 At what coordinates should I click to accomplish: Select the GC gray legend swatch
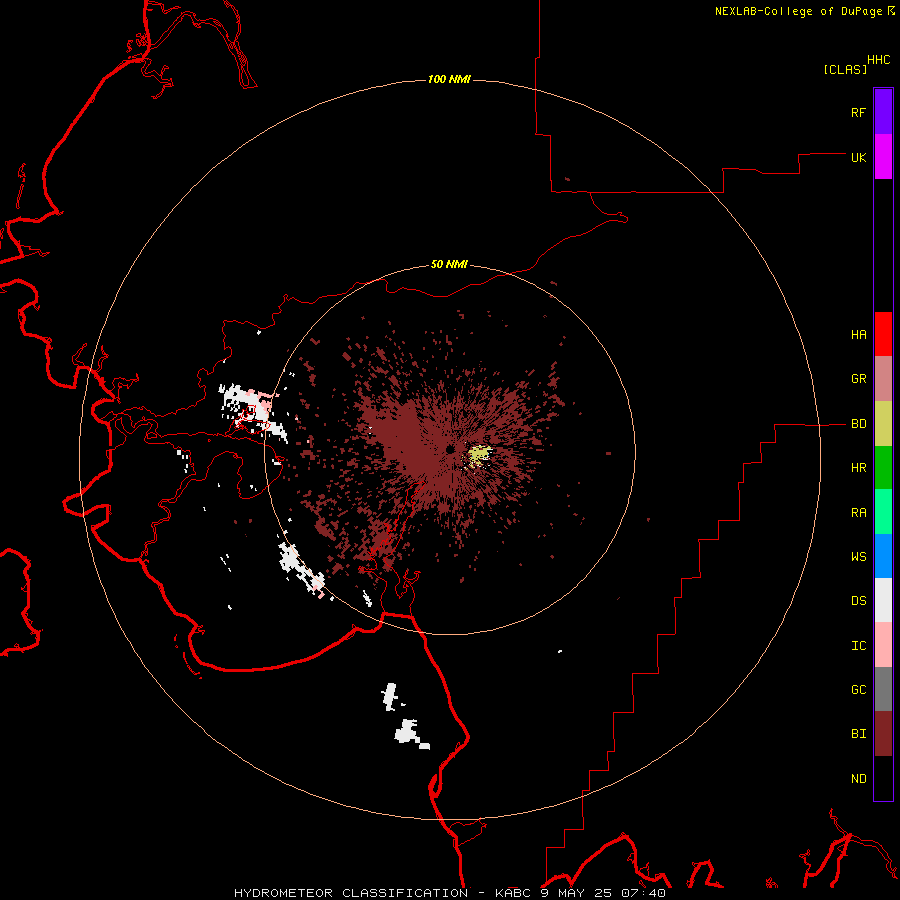883,689
